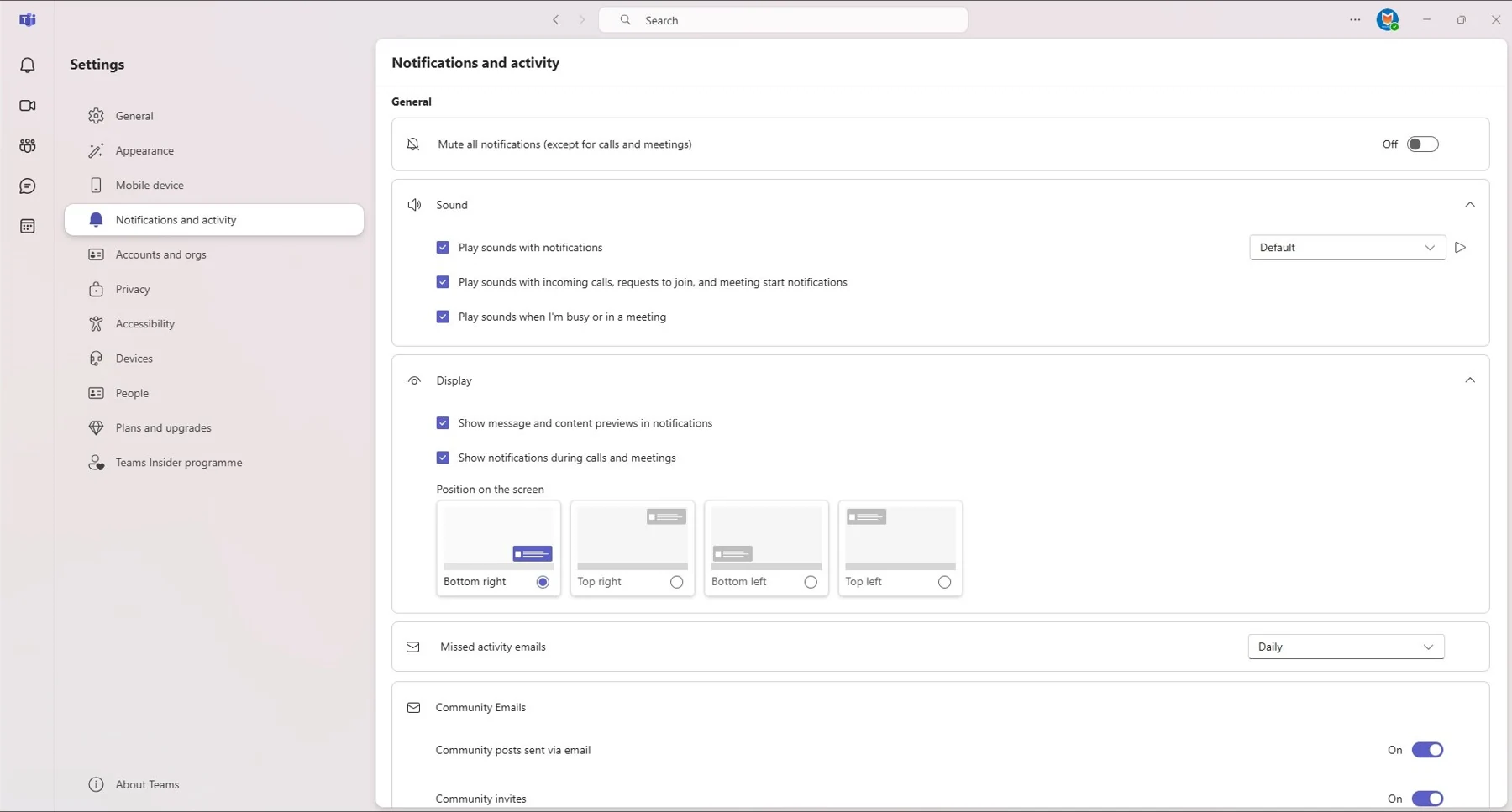Open the Communities people icon
The height and width of the screenshot is (812, 1512).
tap(28, 146)
